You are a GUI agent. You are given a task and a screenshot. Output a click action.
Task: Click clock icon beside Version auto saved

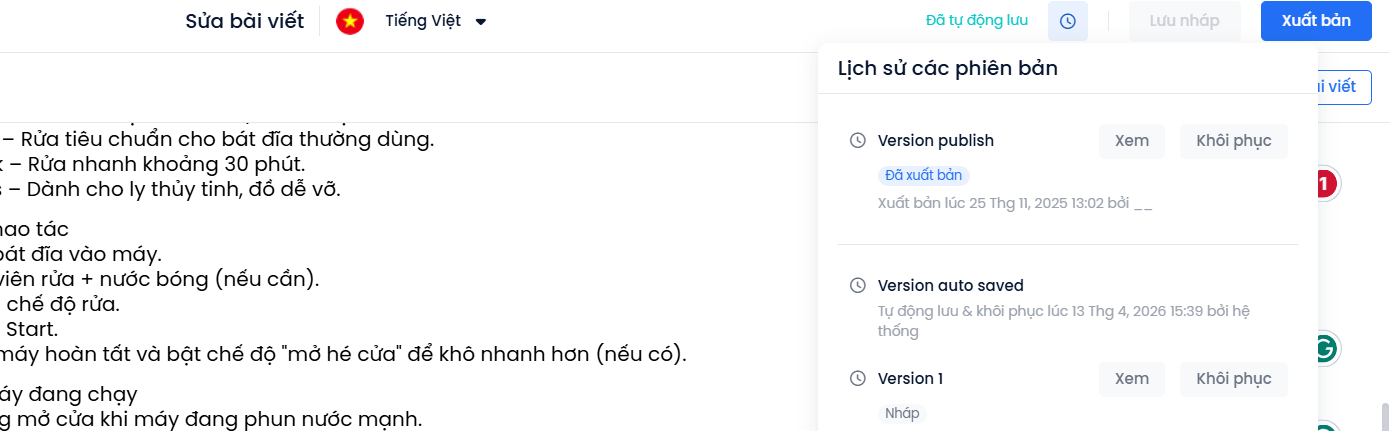tap(857, 286)
